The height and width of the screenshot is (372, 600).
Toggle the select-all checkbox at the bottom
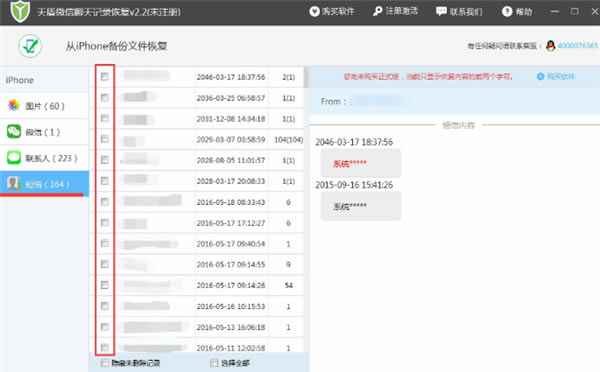(x=214, y=363)
